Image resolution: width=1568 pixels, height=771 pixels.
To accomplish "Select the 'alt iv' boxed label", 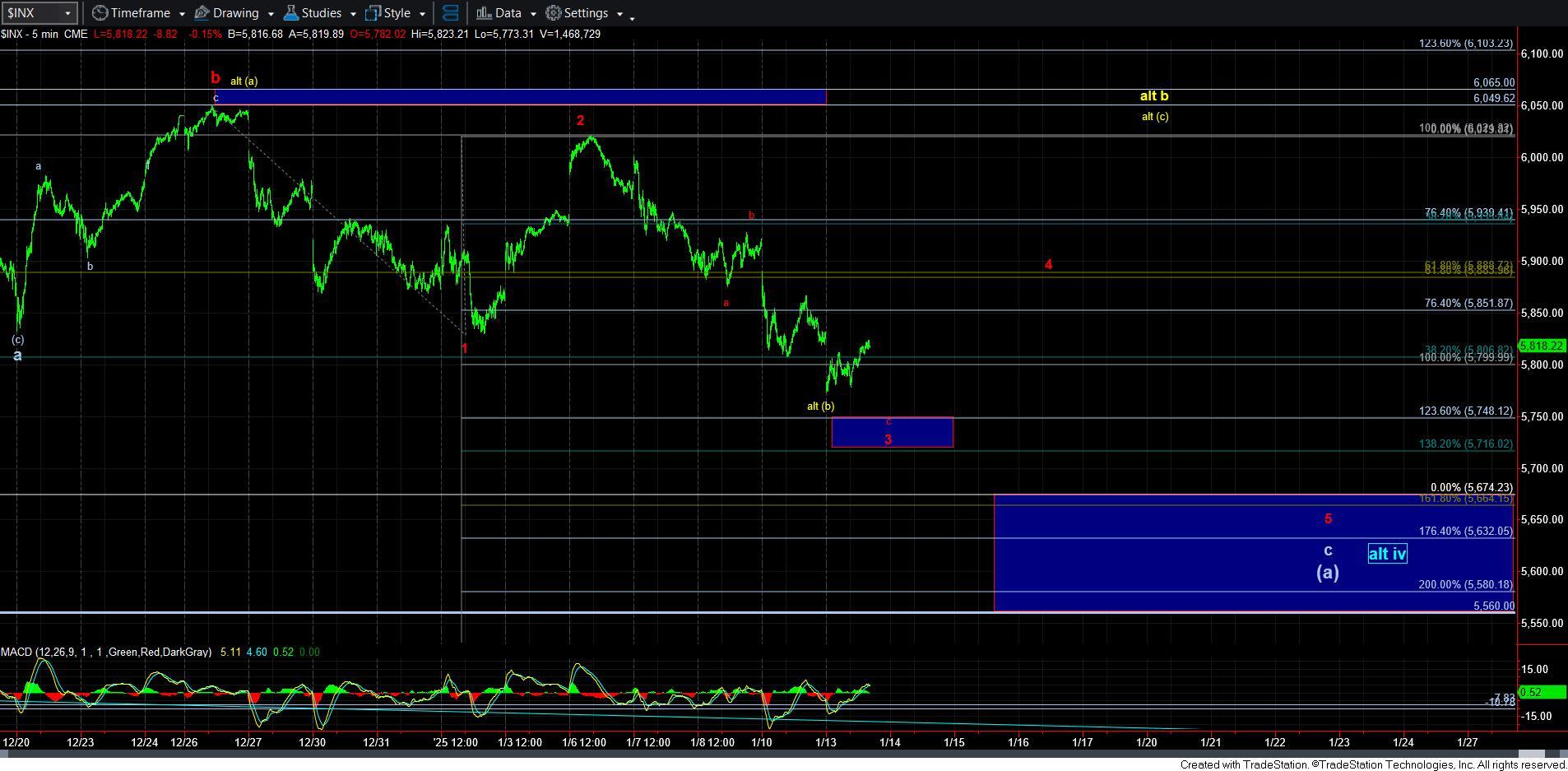I will [1387, 554].
